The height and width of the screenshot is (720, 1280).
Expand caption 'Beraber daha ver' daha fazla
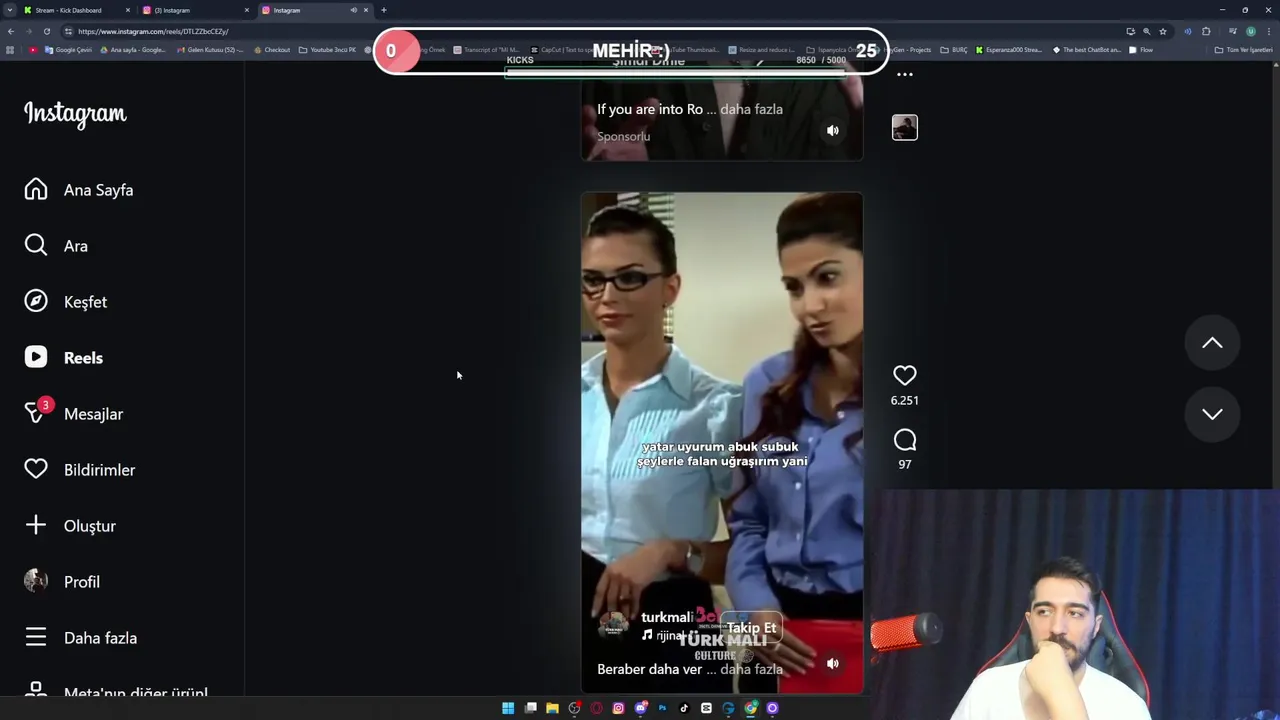pos(751,669)
